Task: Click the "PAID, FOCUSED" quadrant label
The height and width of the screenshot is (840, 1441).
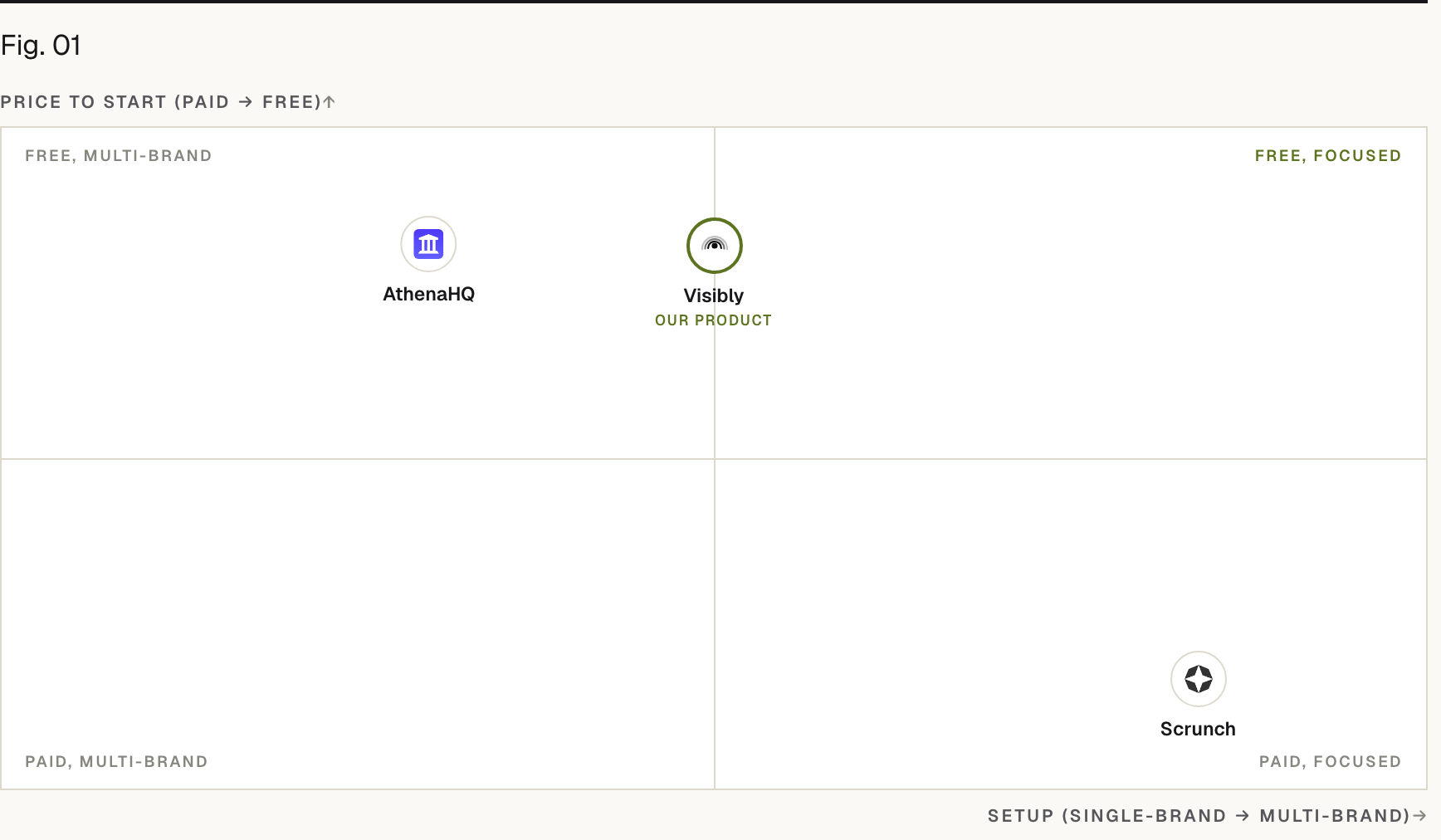Action: (1330, 762)
